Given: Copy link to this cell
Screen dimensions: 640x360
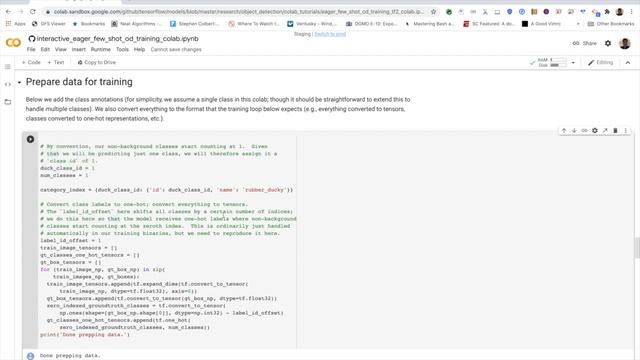Looking at the screenshot, I should pyautogui.click(x=584, y=131).
